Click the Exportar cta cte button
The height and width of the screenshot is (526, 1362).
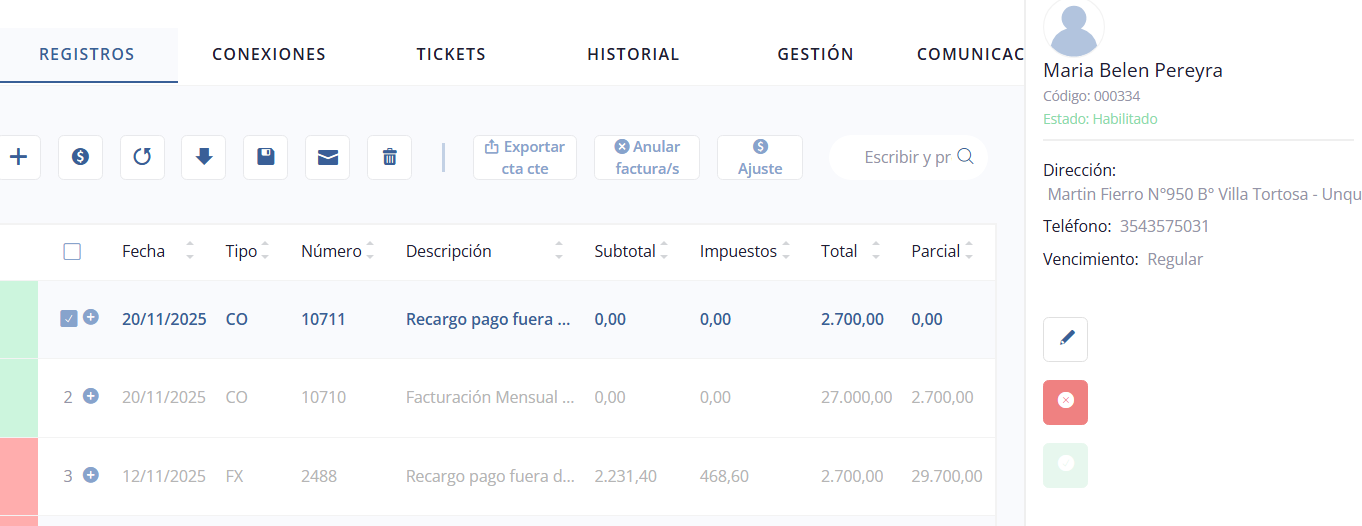click(x=524, y=157)
